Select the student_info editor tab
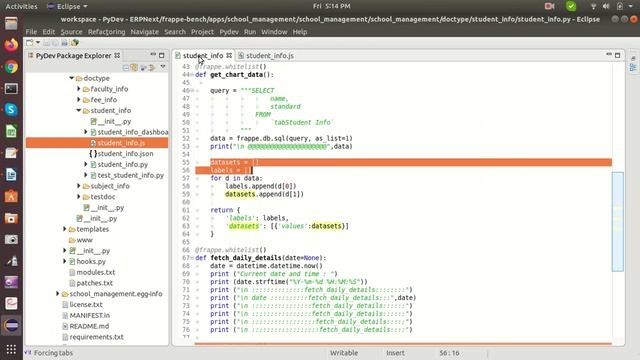Viewport: 640px width, 360px height. coord(203,56)
